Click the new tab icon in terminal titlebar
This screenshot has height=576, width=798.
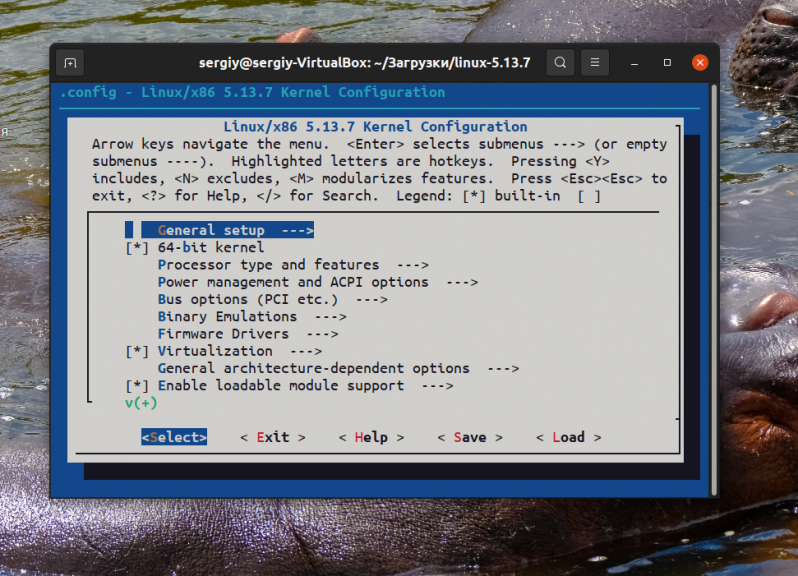click(x=70, y=63)
